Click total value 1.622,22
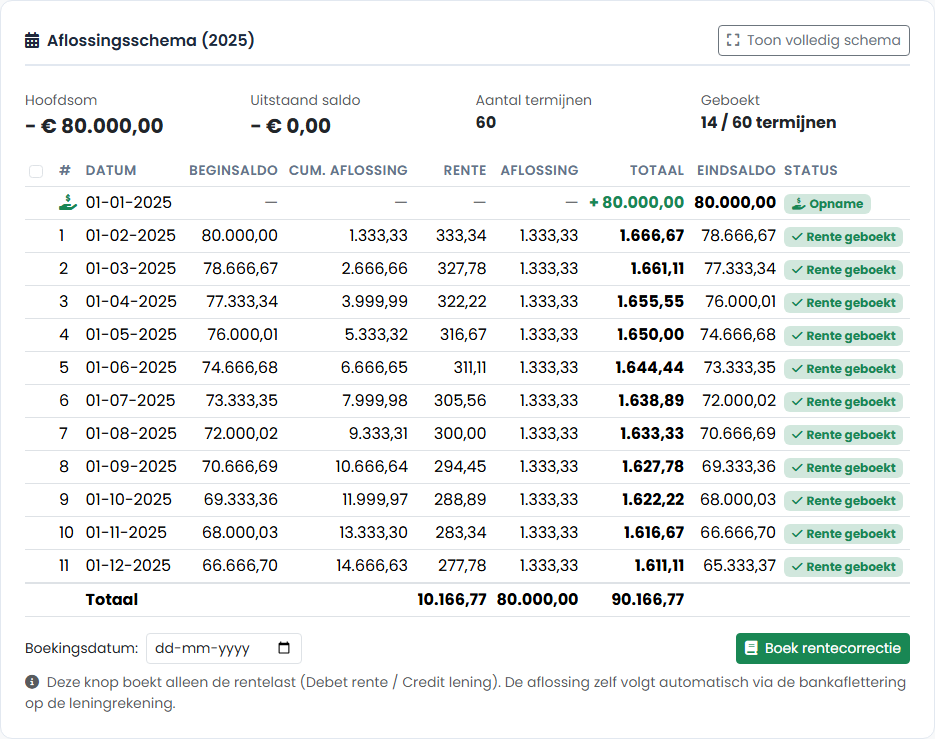 click(x=653, y=499)
